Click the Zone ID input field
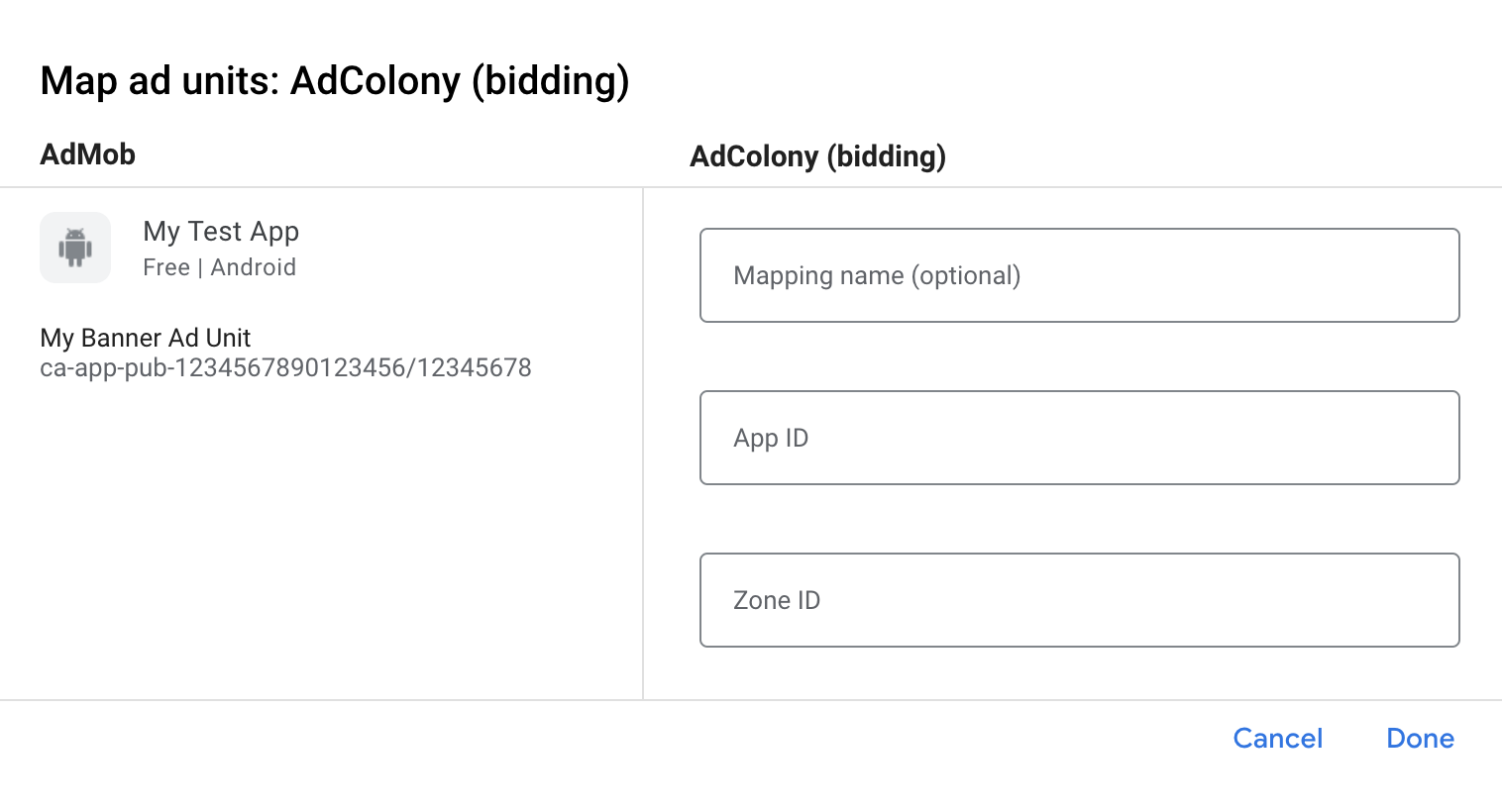 pyautogui.click(x=1079, y=600)
